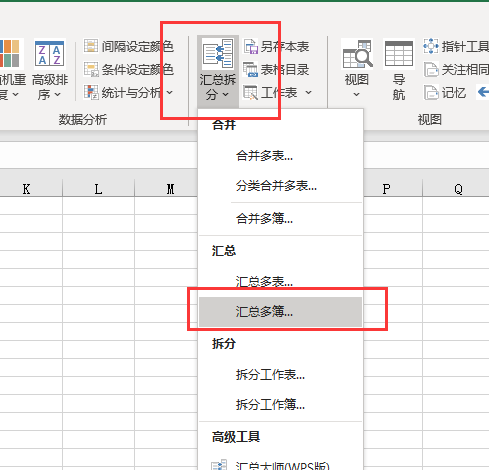
Task: Choose 分类合并多表... menu entry
Action: tap(280, 186)
